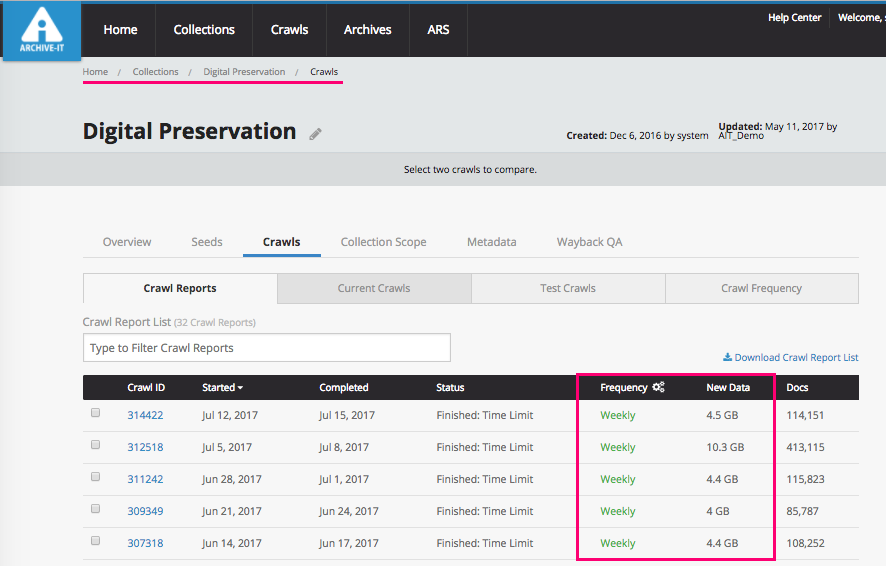This screenshot has width=886, height=566.
Task: Open the Collection Scope tab
Action: 383,242
